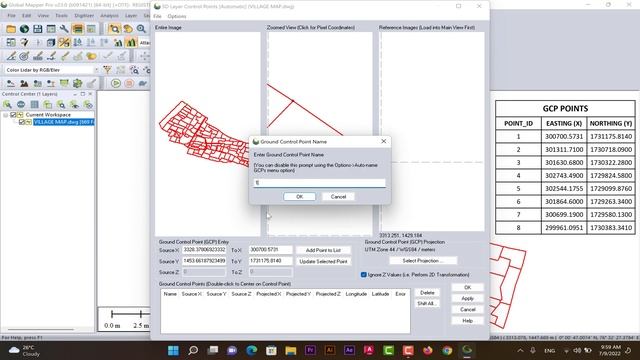Click the Longitude column header
Screen dimensions: 640x360
pyautogui.click(x=356, y=294)
